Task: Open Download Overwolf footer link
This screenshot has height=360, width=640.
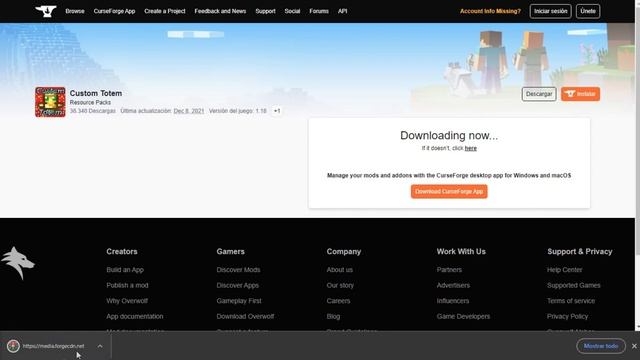Action: click(245, 316)
